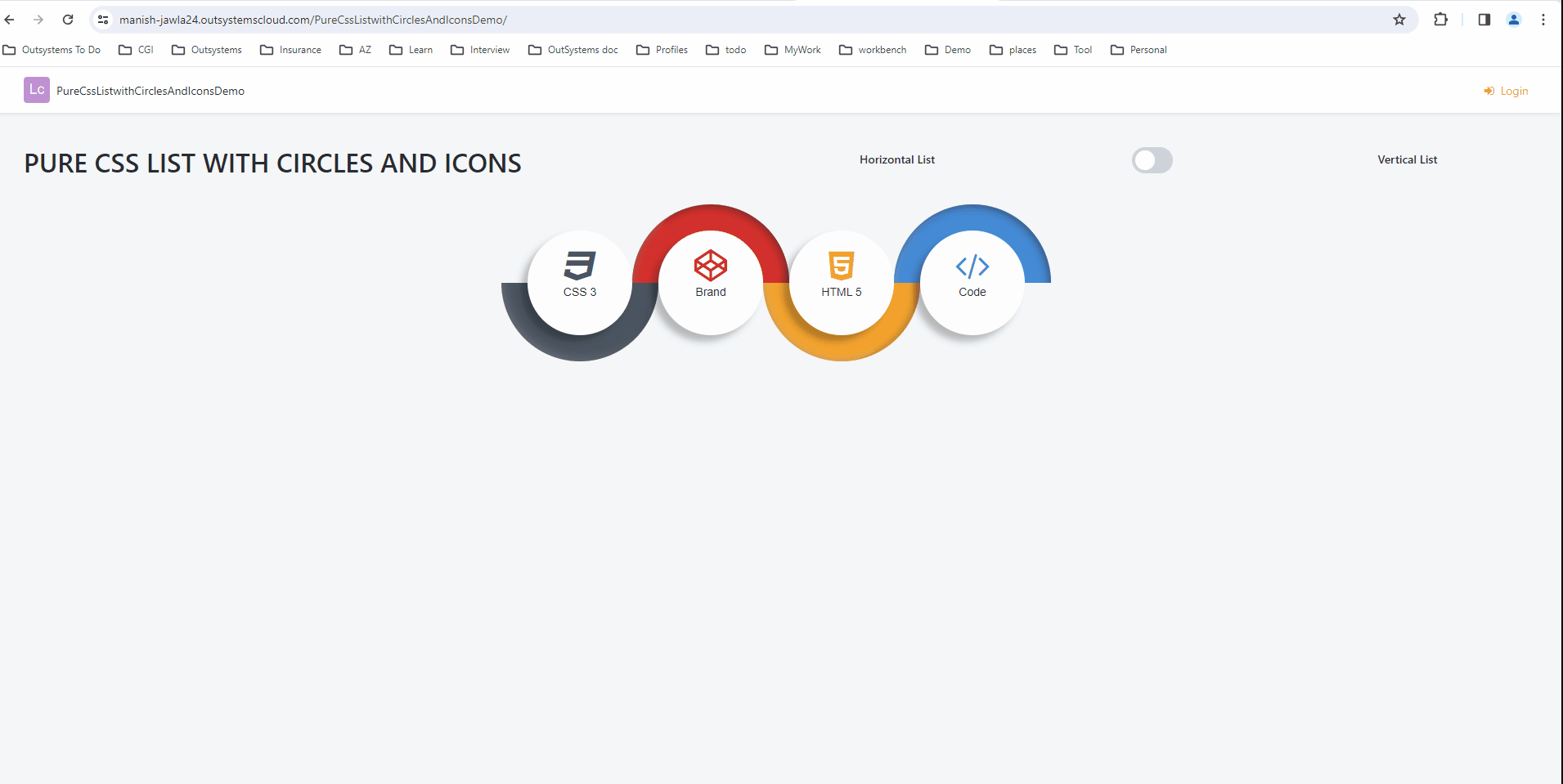Open the Chrome profile avatar
The image size is (1563, 784).
coord(1514,20)
